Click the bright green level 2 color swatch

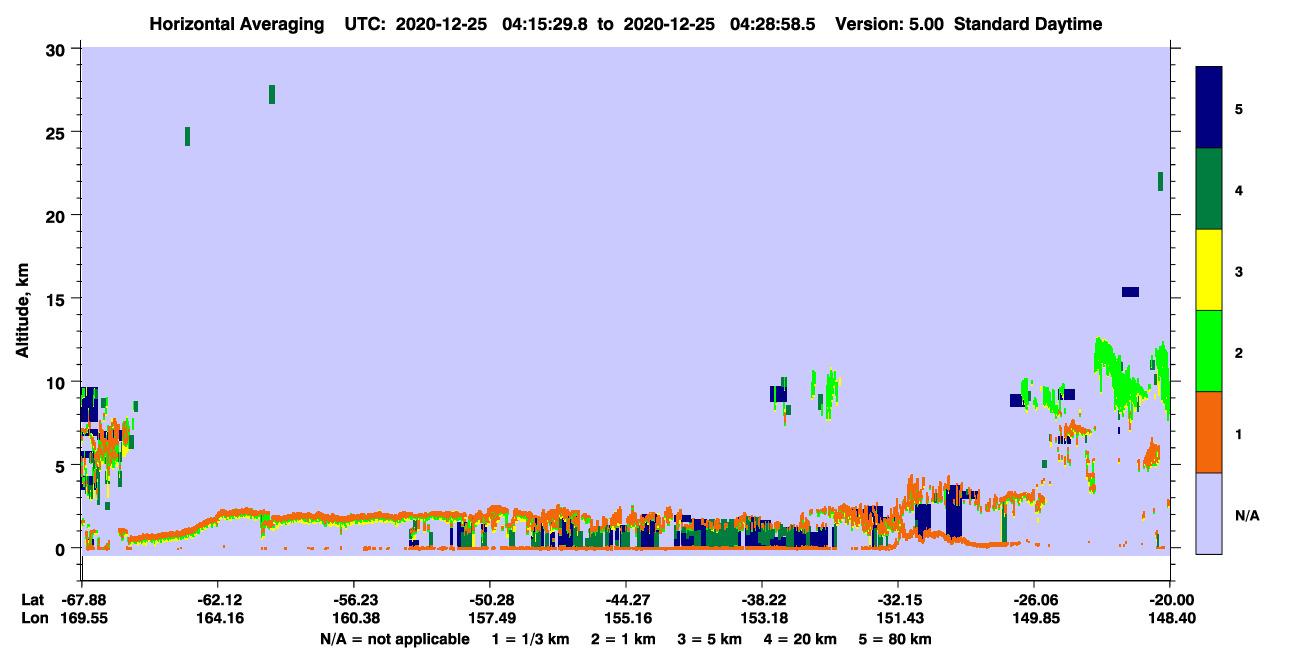1209,351
